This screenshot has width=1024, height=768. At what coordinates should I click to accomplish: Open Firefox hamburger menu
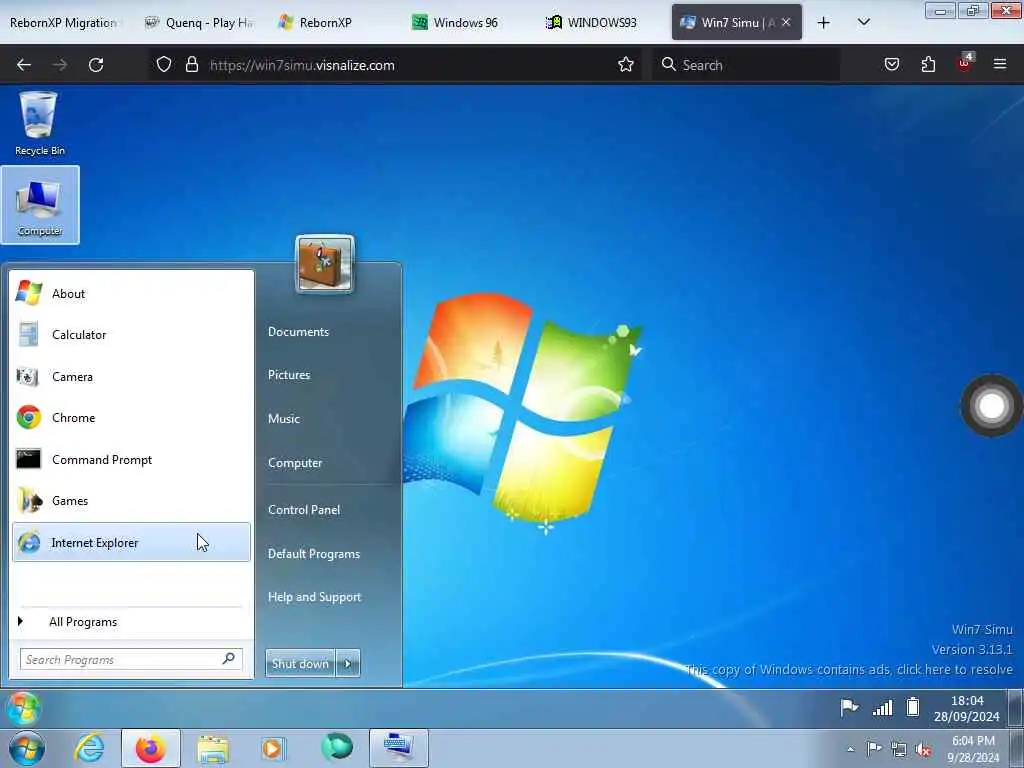pyautogui.click(x=1000, y=64)
